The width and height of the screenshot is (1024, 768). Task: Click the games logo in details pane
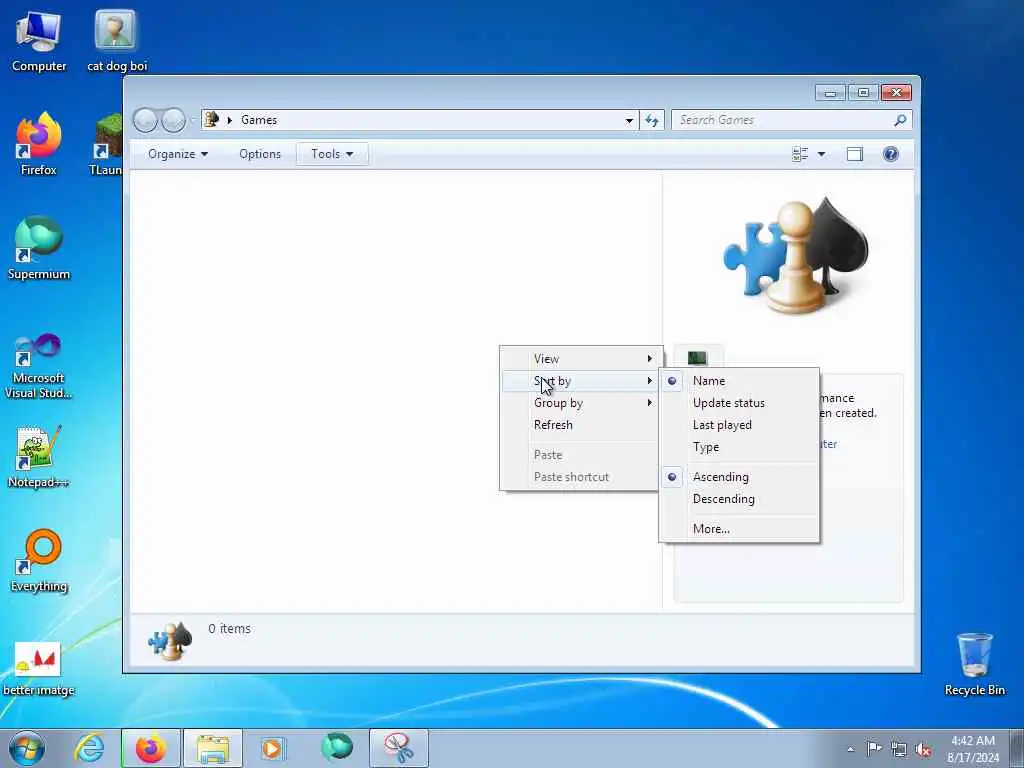pos(170,640)
